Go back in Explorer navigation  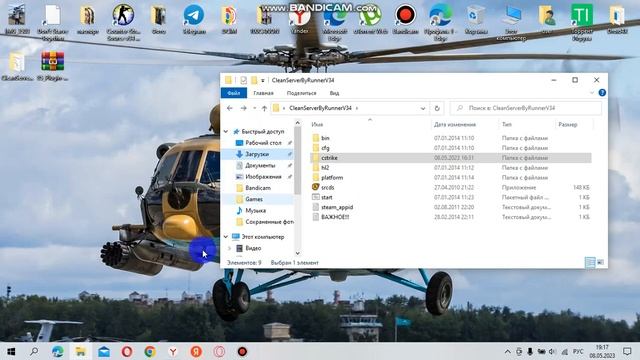tap(230, 108)
